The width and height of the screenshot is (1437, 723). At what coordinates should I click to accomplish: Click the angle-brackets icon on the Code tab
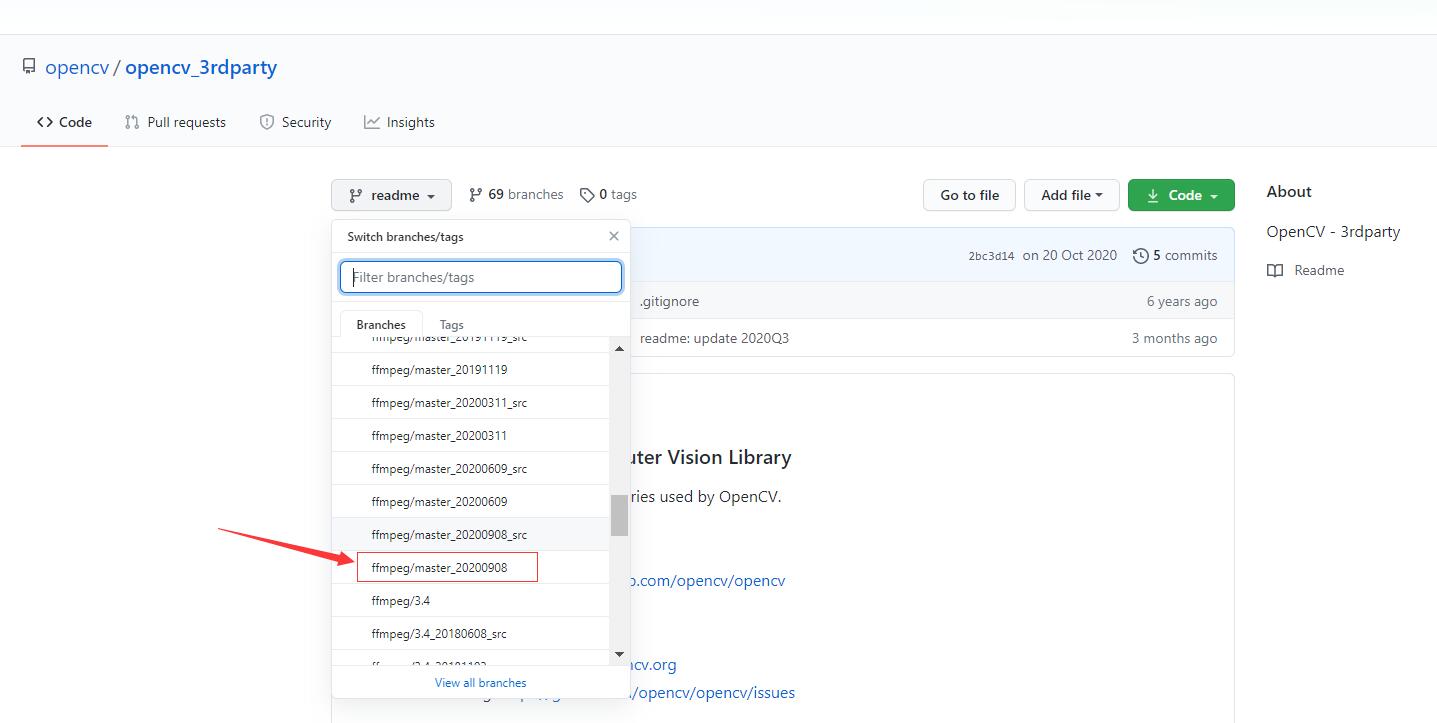(42, 121)
